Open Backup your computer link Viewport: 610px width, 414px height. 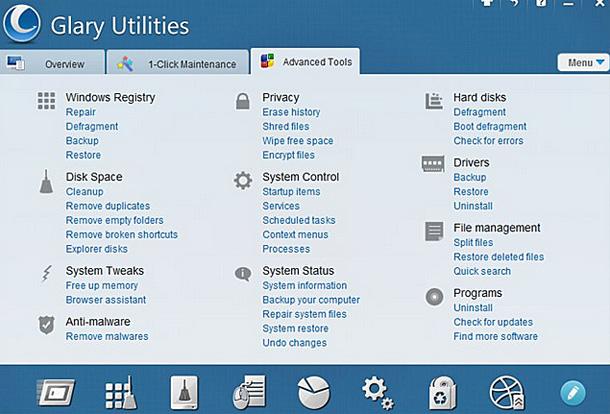pos(311,300)
